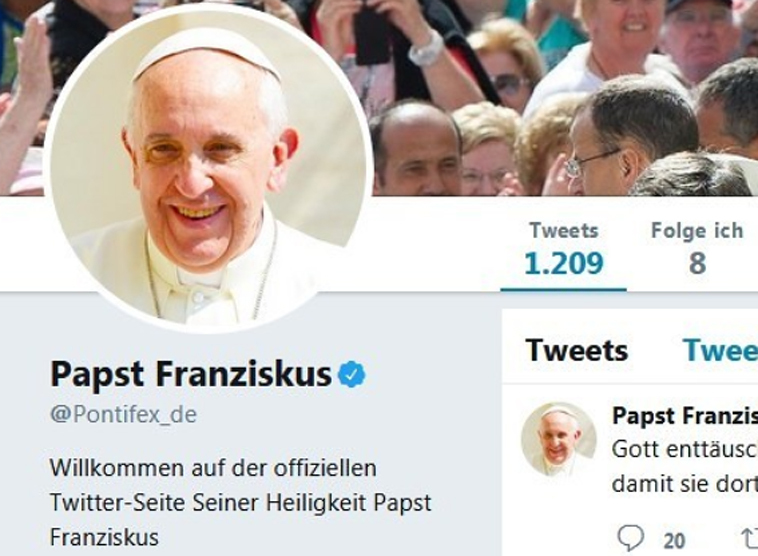The image size is (758, 556).
Task: Switch to the Tweets timeline tab
Action: pyautogui.click(x=576, y=350)
